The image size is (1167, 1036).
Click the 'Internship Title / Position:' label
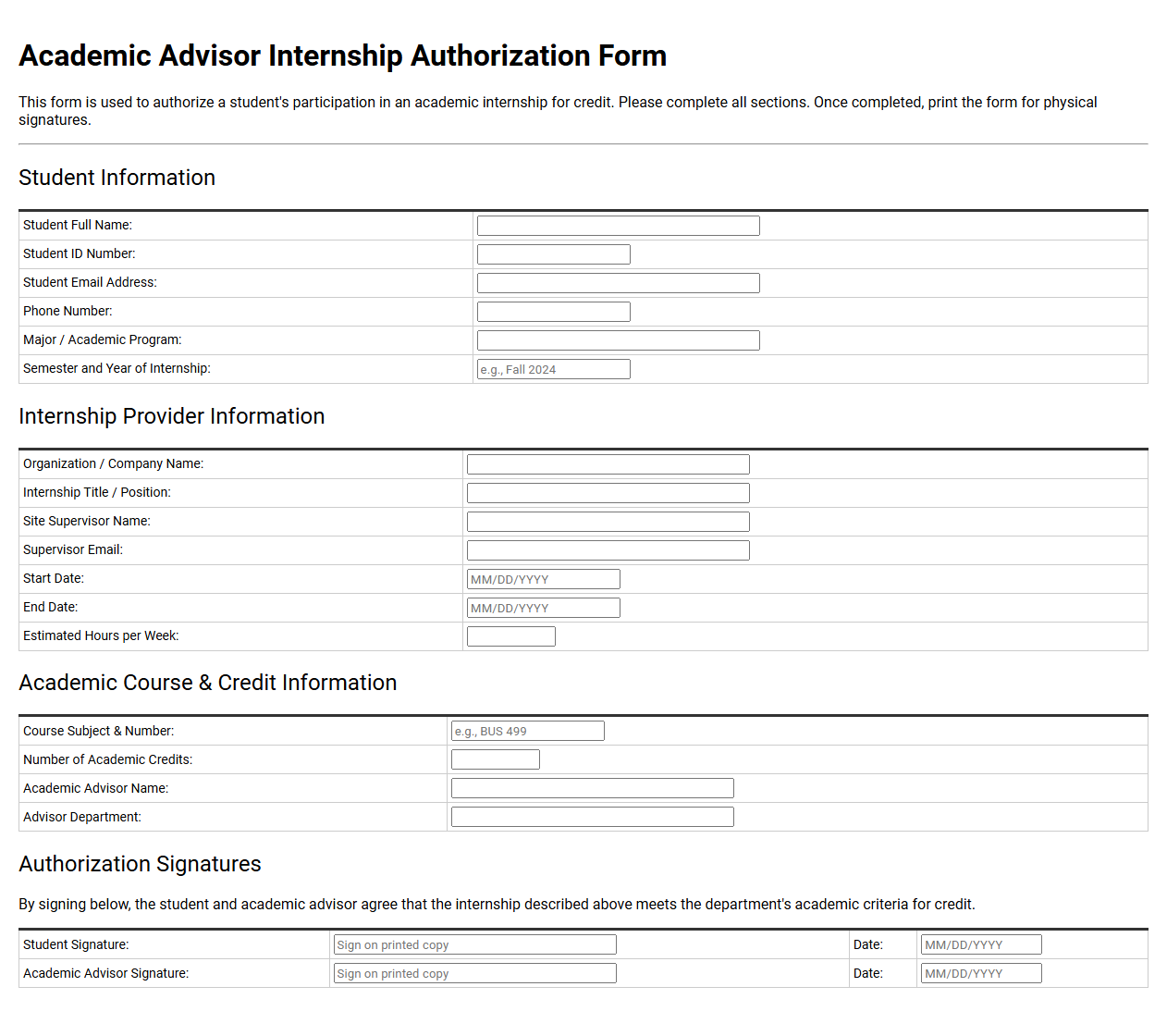click(97, 492)
